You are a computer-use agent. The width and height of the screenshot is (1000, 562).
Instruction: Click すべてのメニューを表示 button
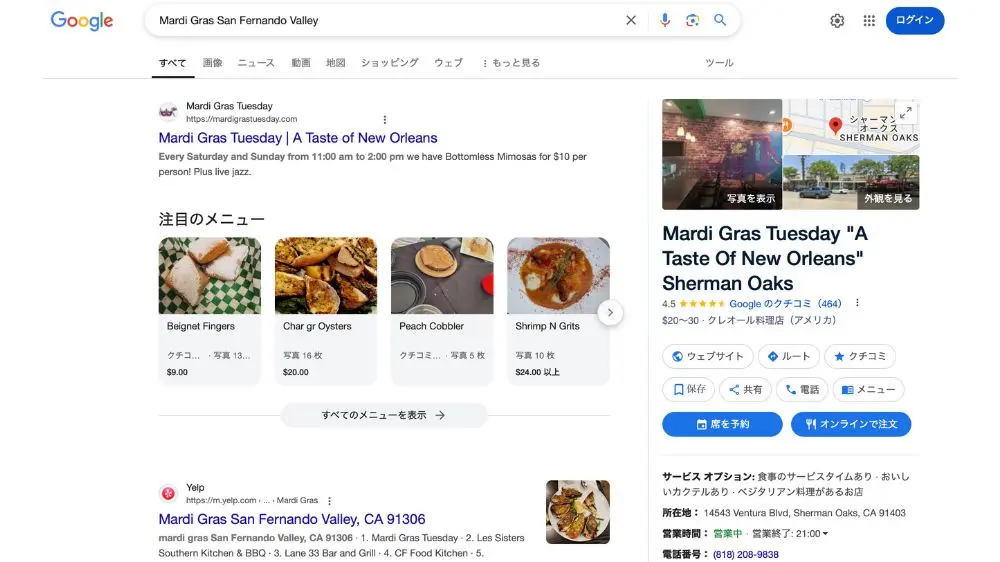(384, 415)
